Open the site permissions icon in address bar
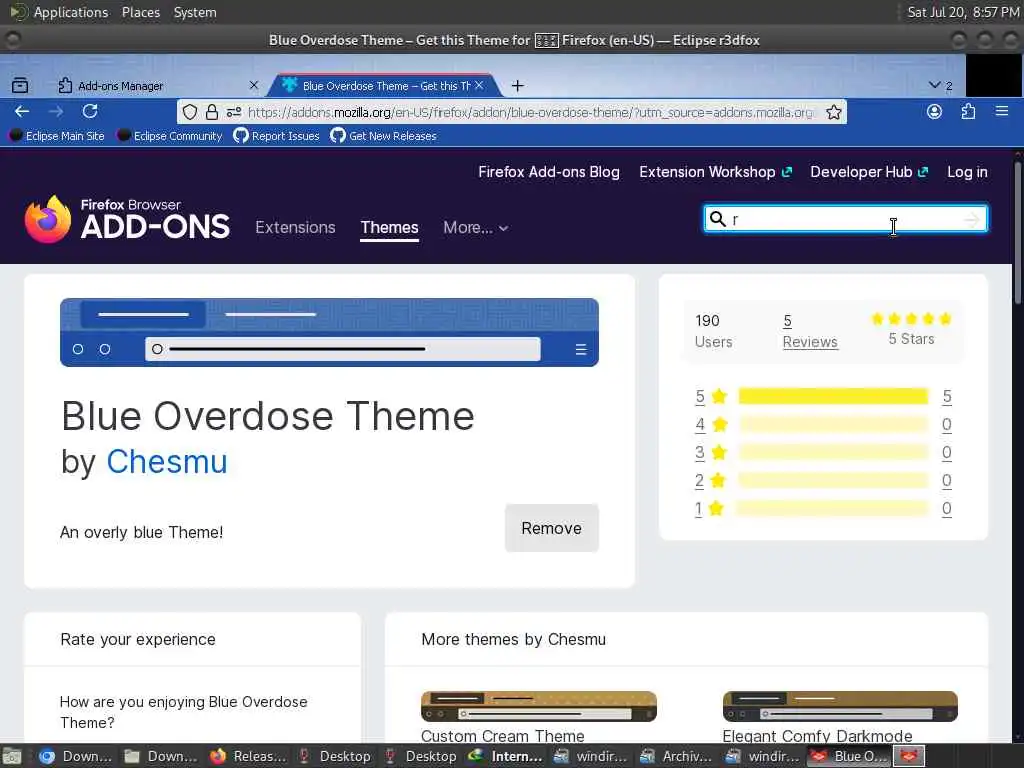Image resolution: width=1024 pixels, height=768 pixels. click(234, 112)
